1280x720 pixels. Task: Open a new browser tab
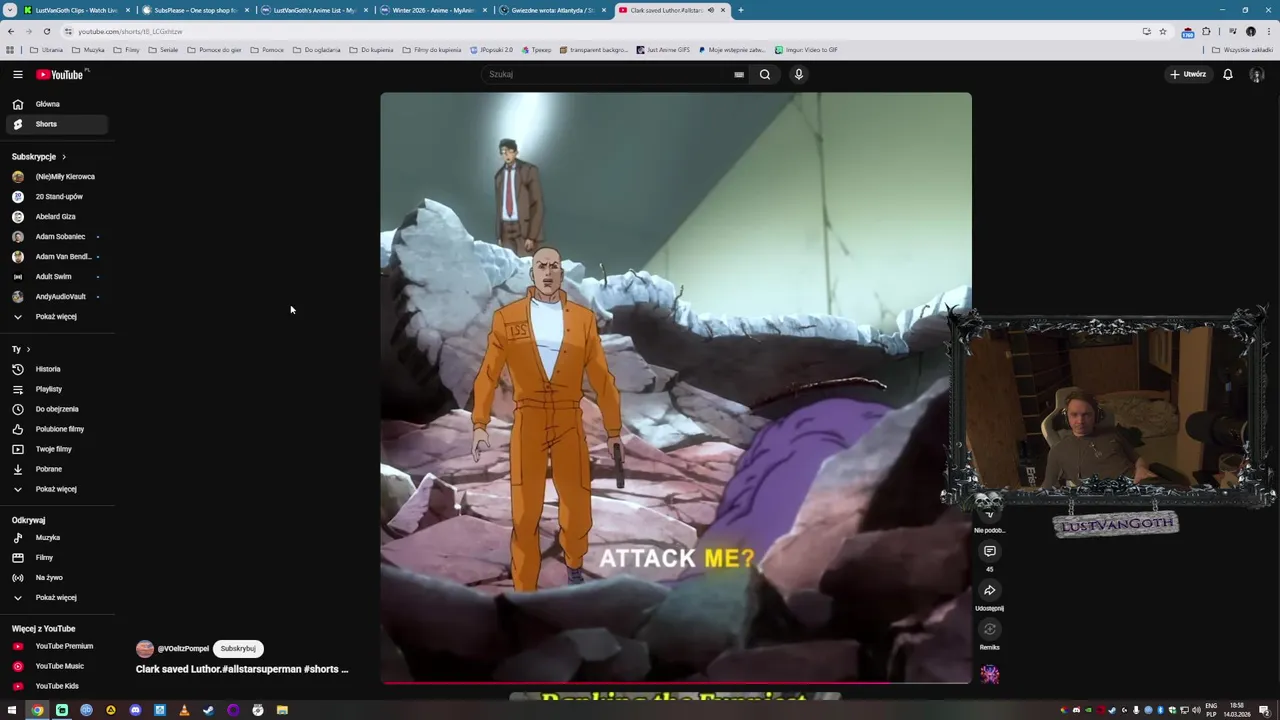pyautogui.click(x=740, y=10)
